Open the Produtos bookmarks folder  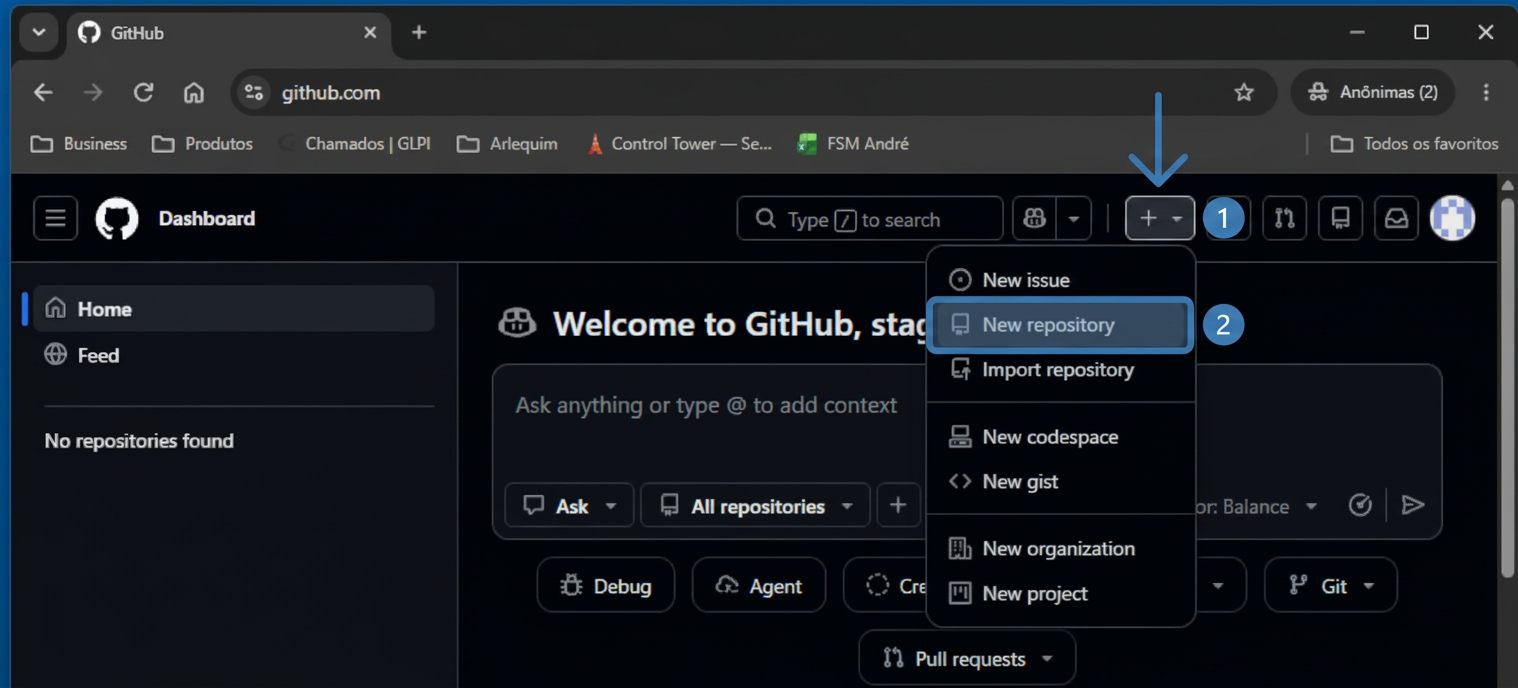[x=202, y=144]
